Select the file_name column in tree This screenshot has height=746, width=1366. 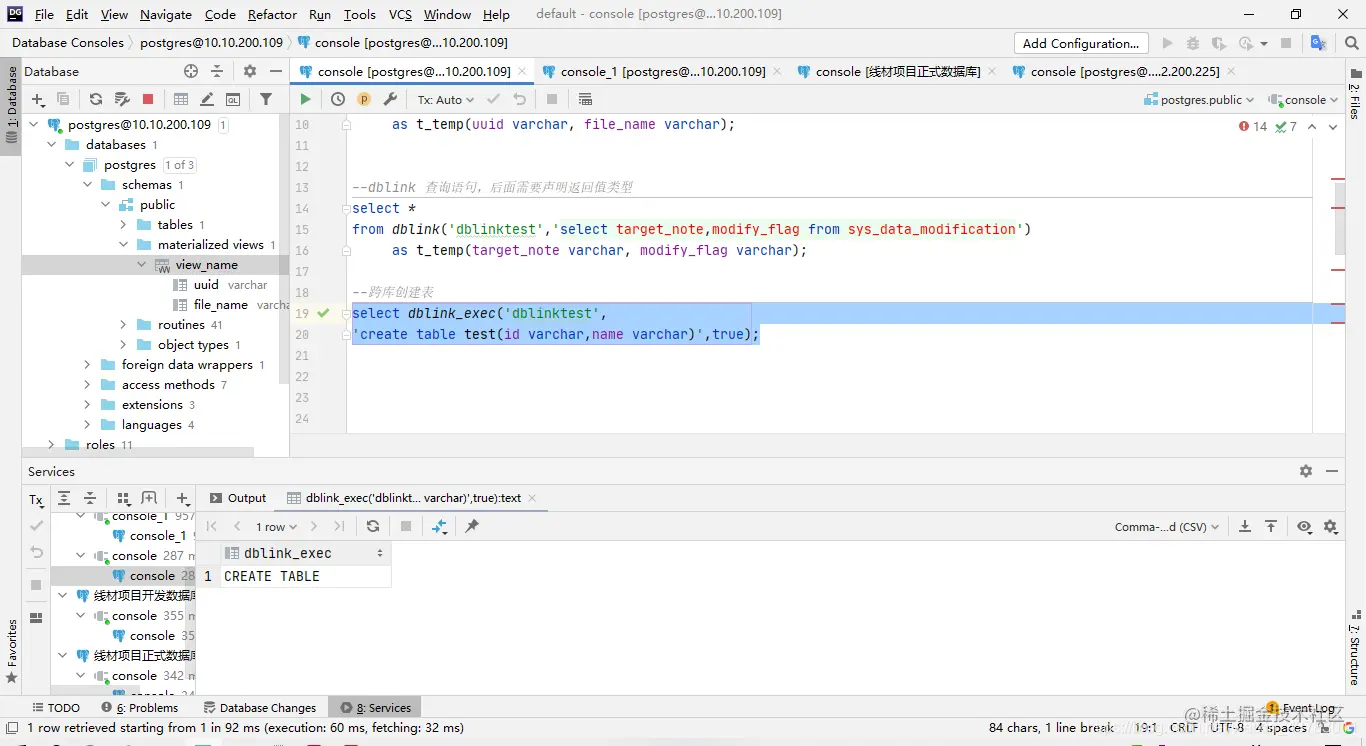[220, 305]
